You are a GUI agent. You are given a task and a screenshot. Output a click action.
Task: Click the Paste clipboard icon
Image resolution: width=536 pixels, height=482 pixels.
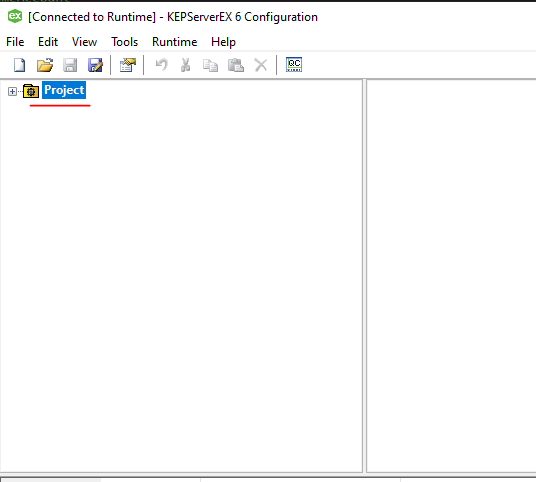coord(236,65)
